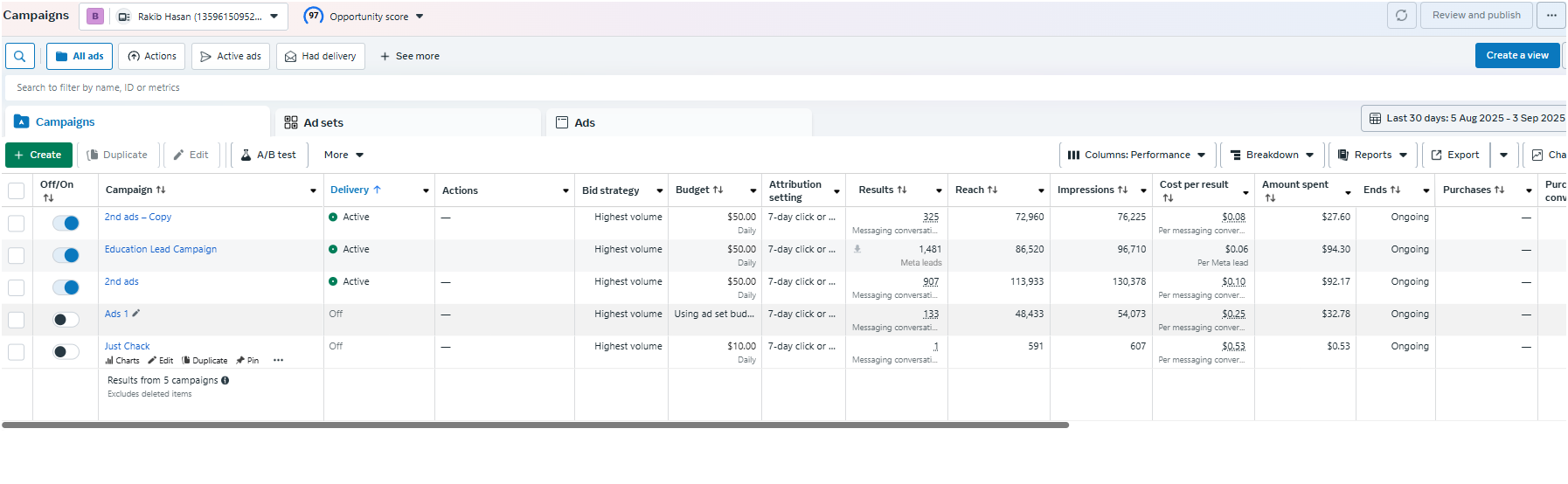
Task: Click the refresh icon in top bar
Action: pyautogui.click(x=1401, y=16)
